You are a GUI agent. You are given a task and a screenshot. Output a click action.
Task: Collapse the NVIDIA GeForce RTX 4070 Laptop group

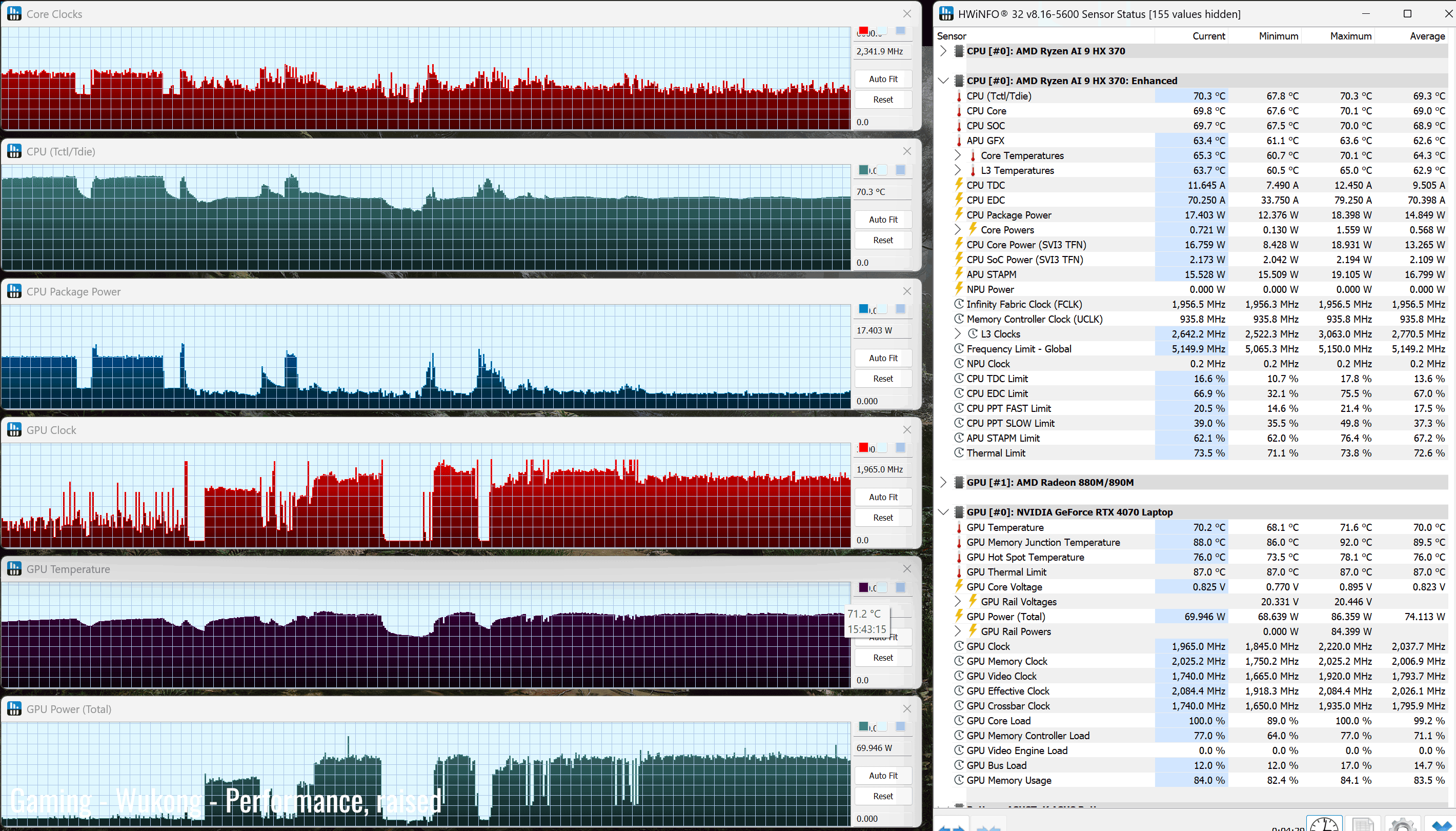point(943,512)
